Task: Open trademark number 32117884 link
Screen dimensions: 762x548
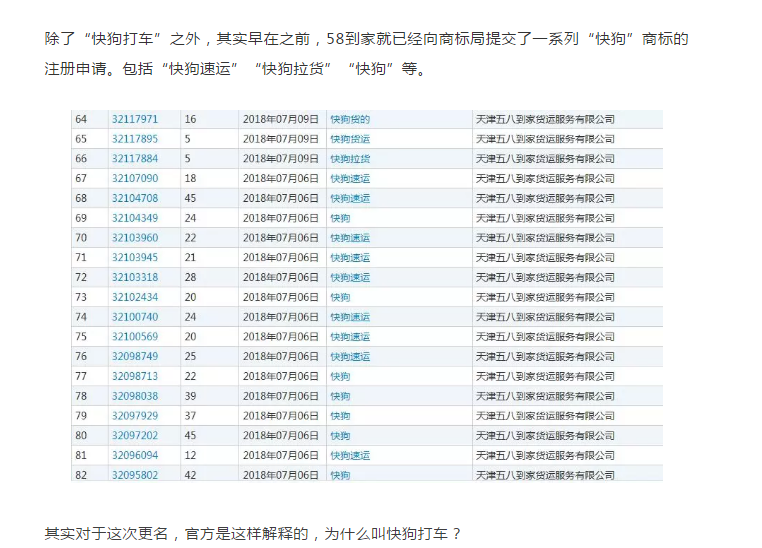Action: point(135,159)
